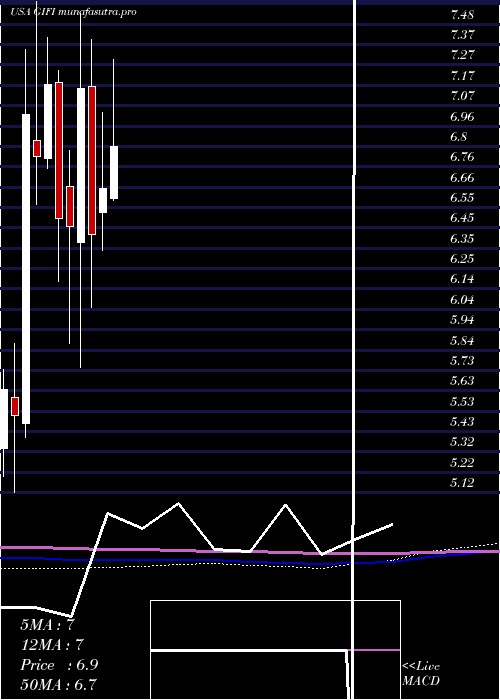The height and width of the screenshot is (700, 500).
Task: Click the '12MA : 7' indicator text
Action: pyautogui.click(x=52, y=645)
